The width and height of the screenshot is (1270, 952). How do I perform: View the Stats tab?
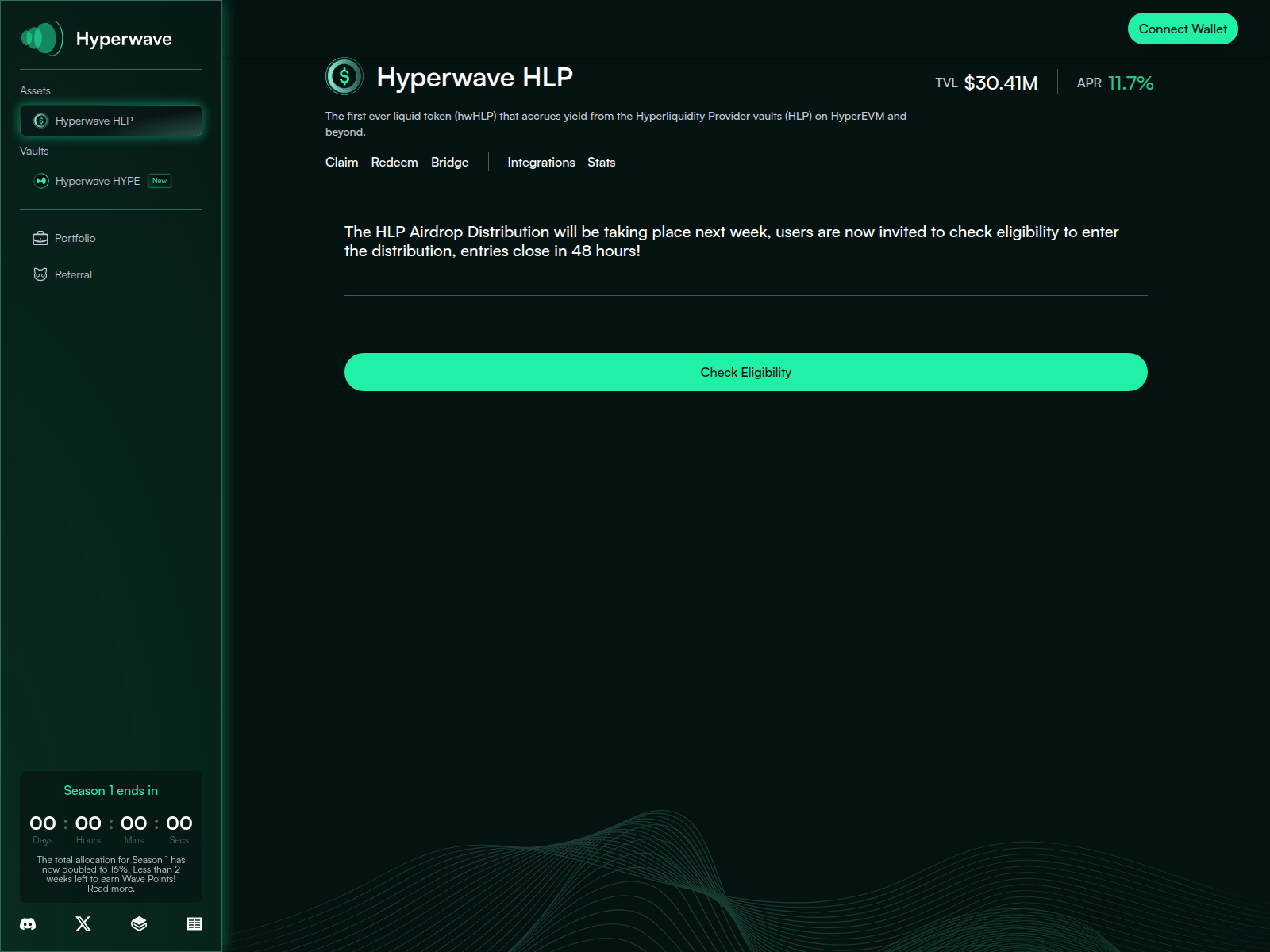click(x=601, y=162)
